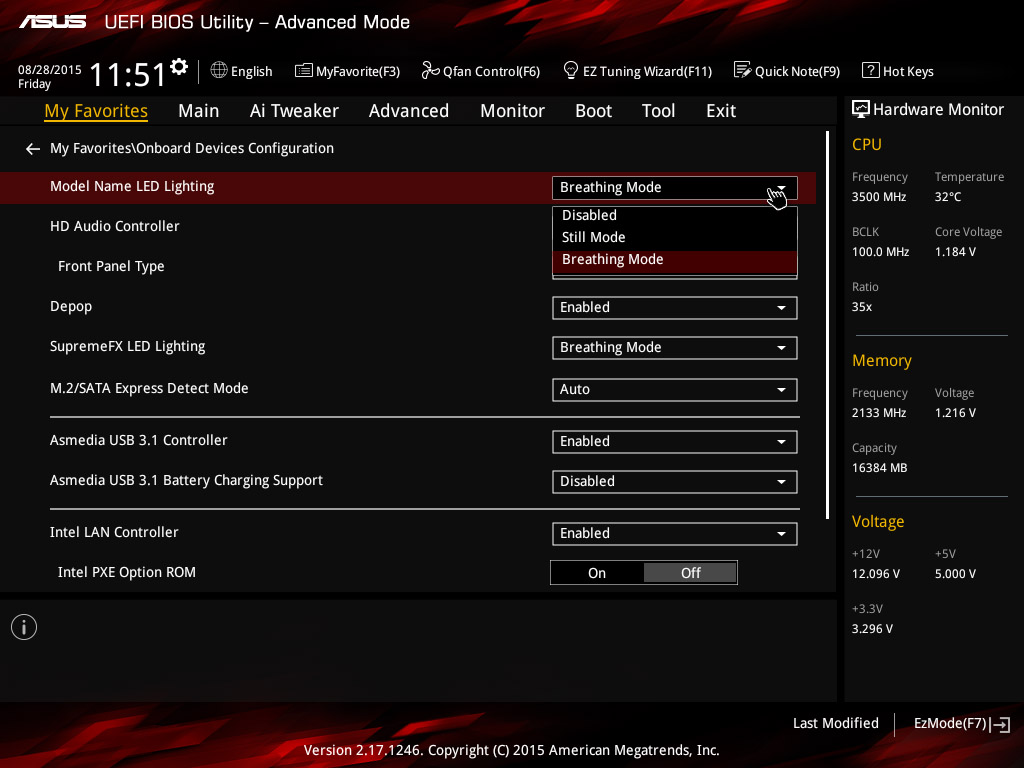Click the EZ Tuning Wizard bulb icon

[570, 70]
